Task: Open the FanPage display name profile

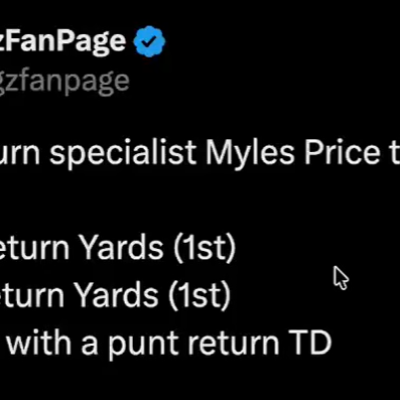Action: [63, 42]
